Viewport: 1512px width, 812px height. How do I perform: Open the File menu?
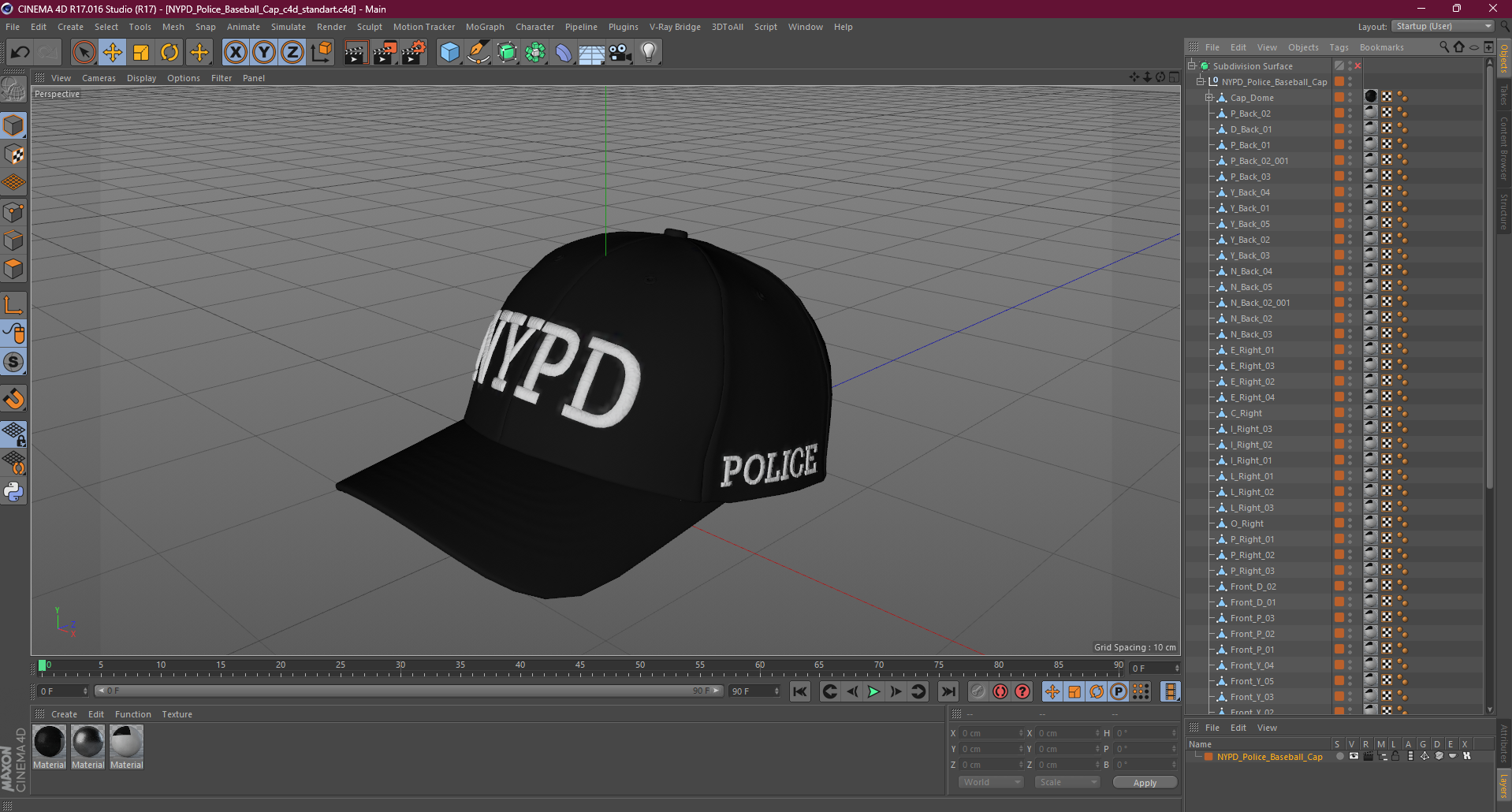[x=13, y=27]
